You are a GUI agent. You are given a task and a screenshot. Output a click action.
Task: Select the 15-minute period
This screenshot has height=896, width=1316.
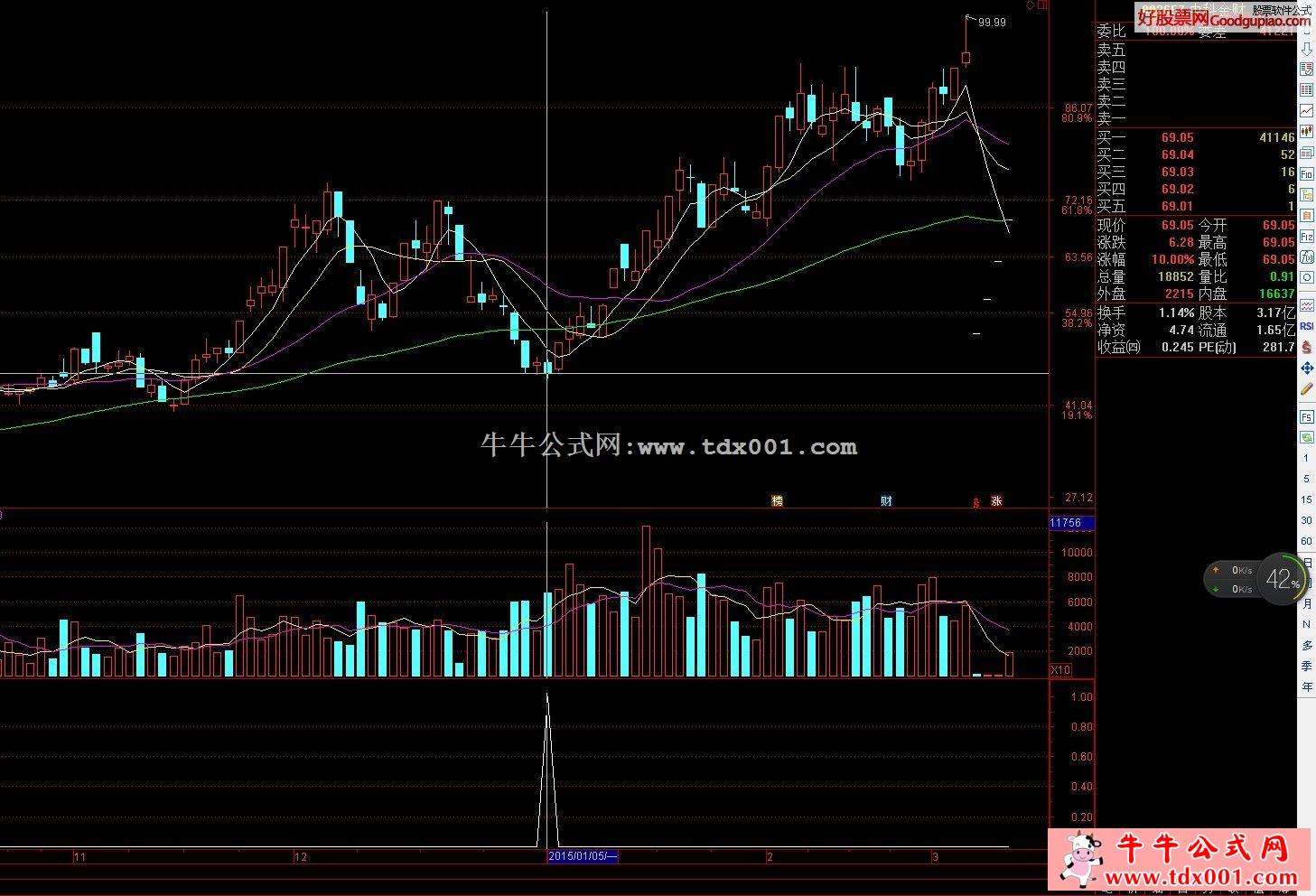click(1306, 499)
